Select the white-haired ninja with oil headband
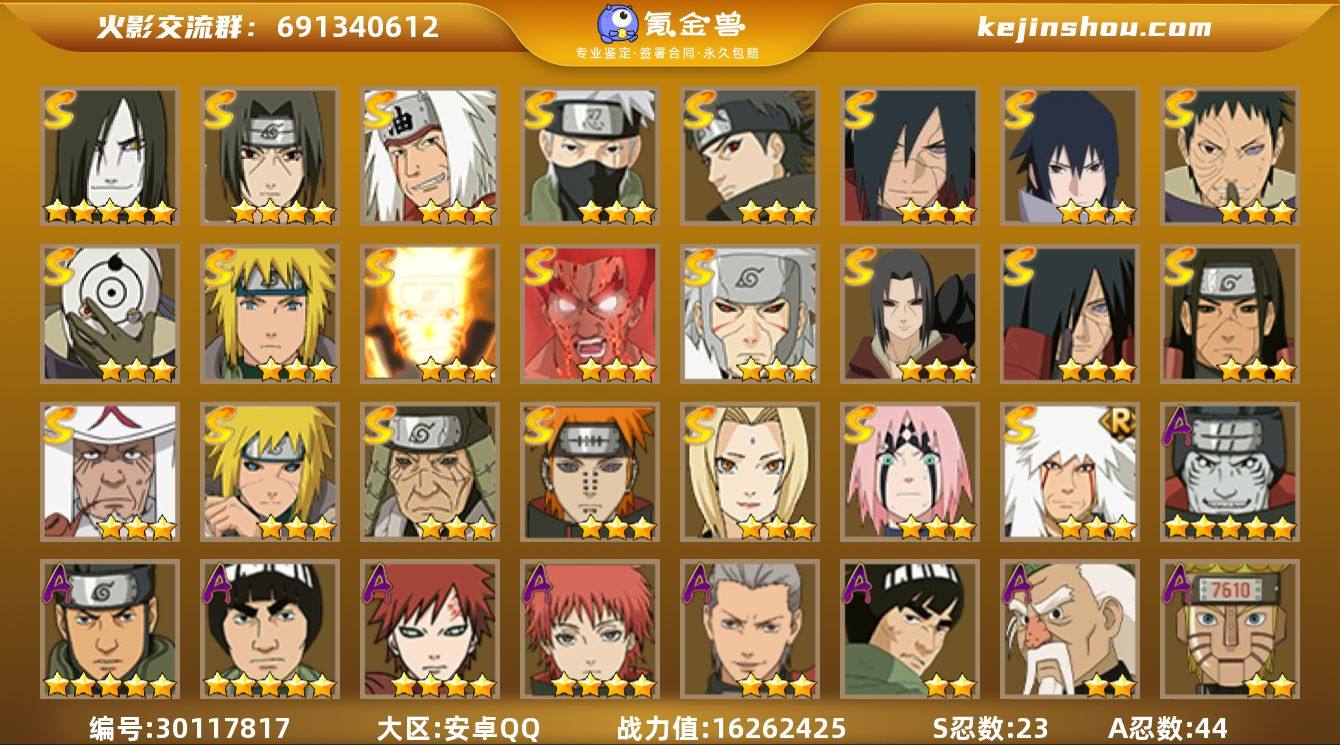The image size is (1340, 745). coord(430,157)
